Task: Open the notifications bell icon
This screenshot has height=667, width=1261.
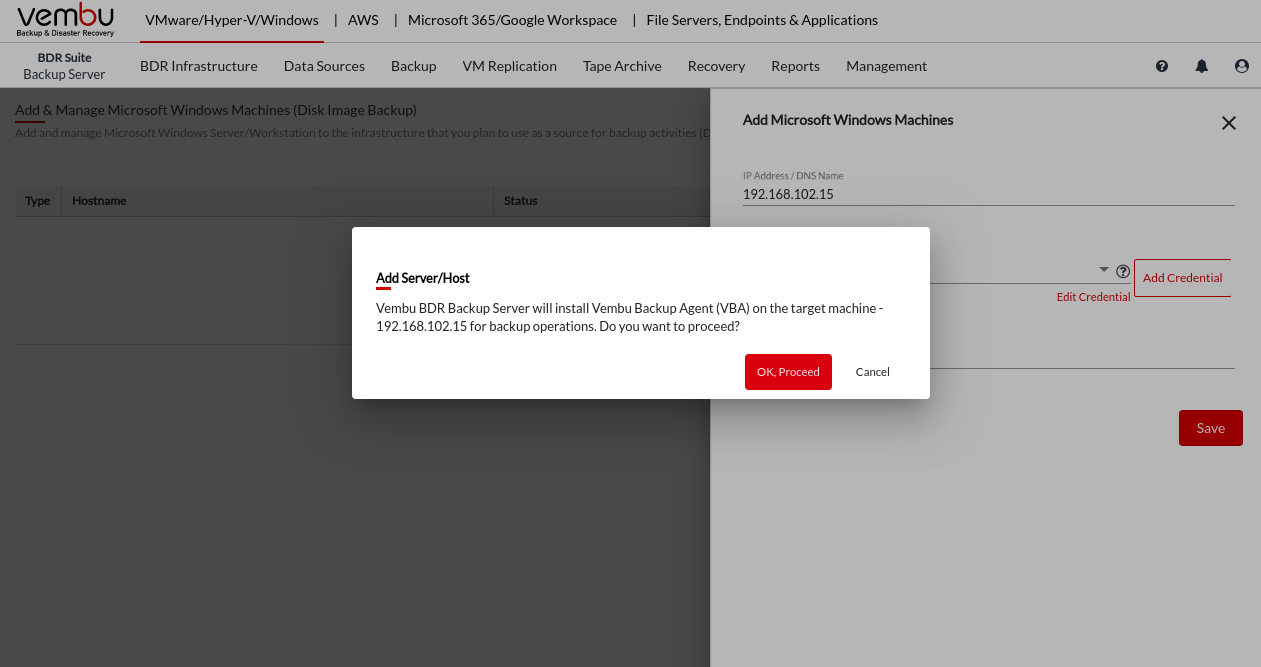Action: (x=1202, y=66)
